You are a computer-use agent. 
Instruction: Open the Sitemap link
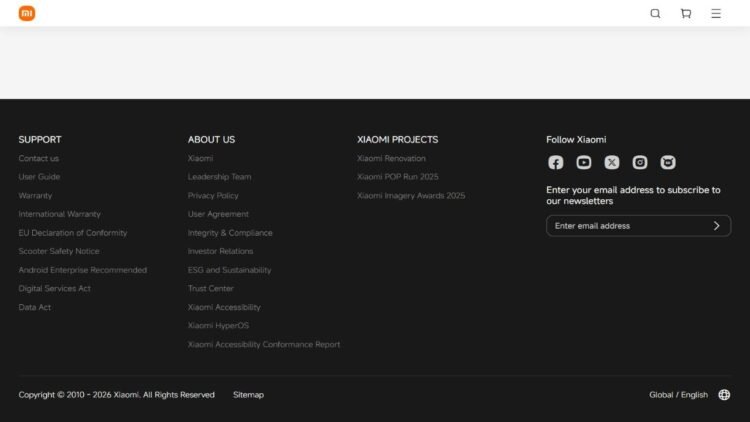click(248, 395)
